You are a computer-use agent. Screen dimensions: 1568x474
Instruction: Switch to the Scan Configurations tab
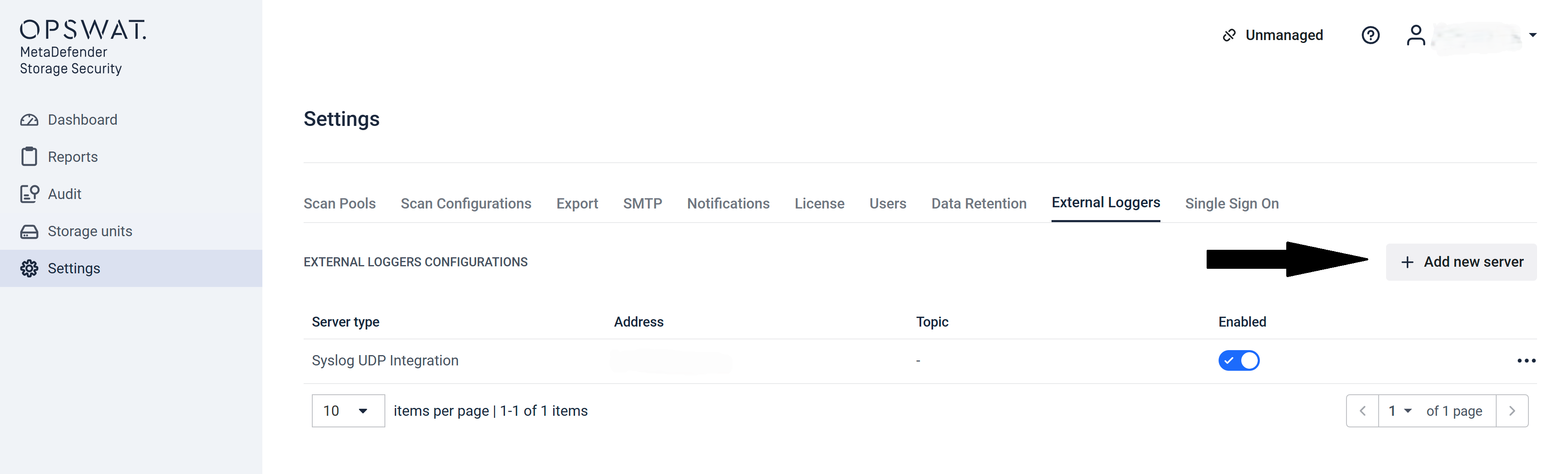(x=466, y=204)
